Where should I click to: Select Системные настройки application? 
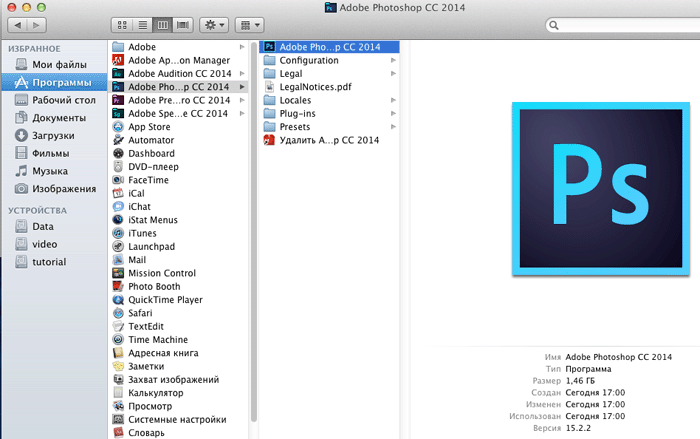tap(179, 420)
